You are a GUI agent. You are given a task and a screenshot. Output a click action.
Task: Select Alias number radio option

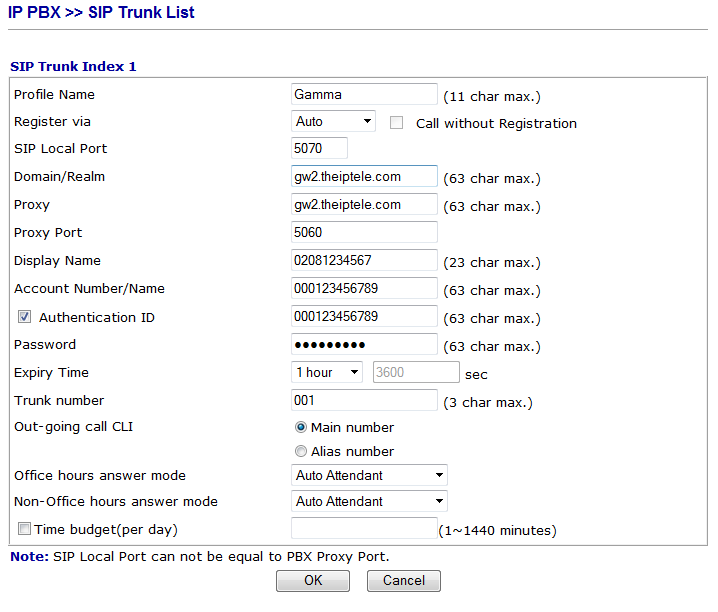(300, 451)
